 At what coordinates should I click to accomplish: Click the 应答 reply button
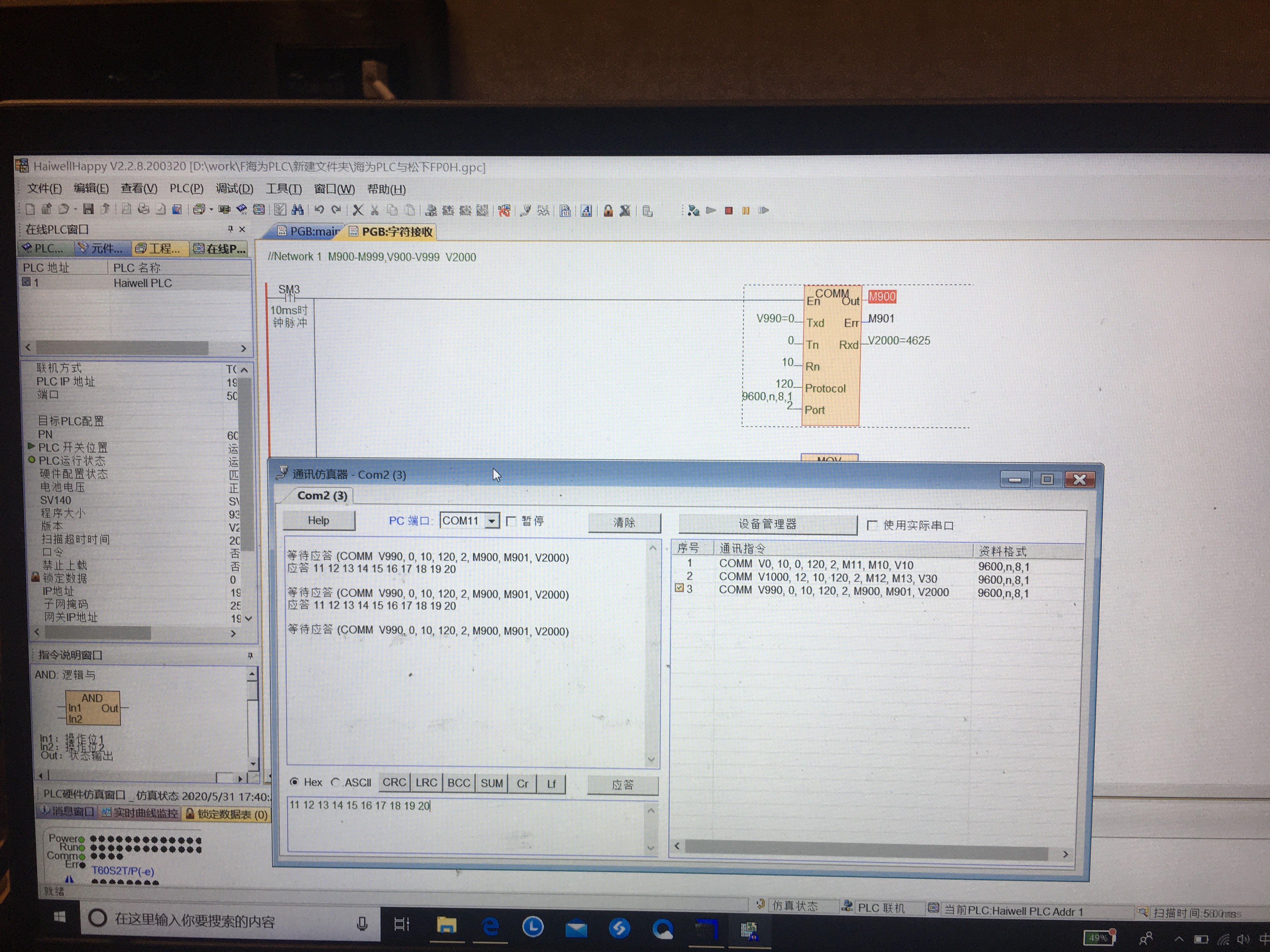coord(622,785)
